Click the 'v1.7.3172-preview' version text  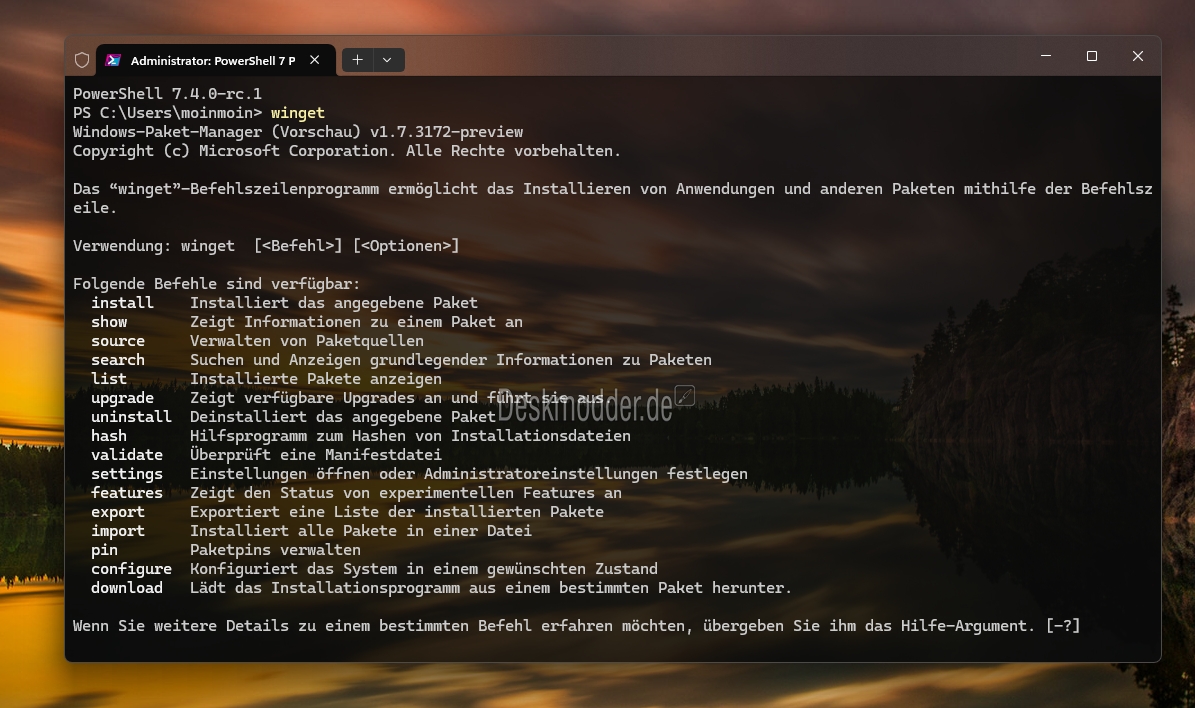coord(447,132)
